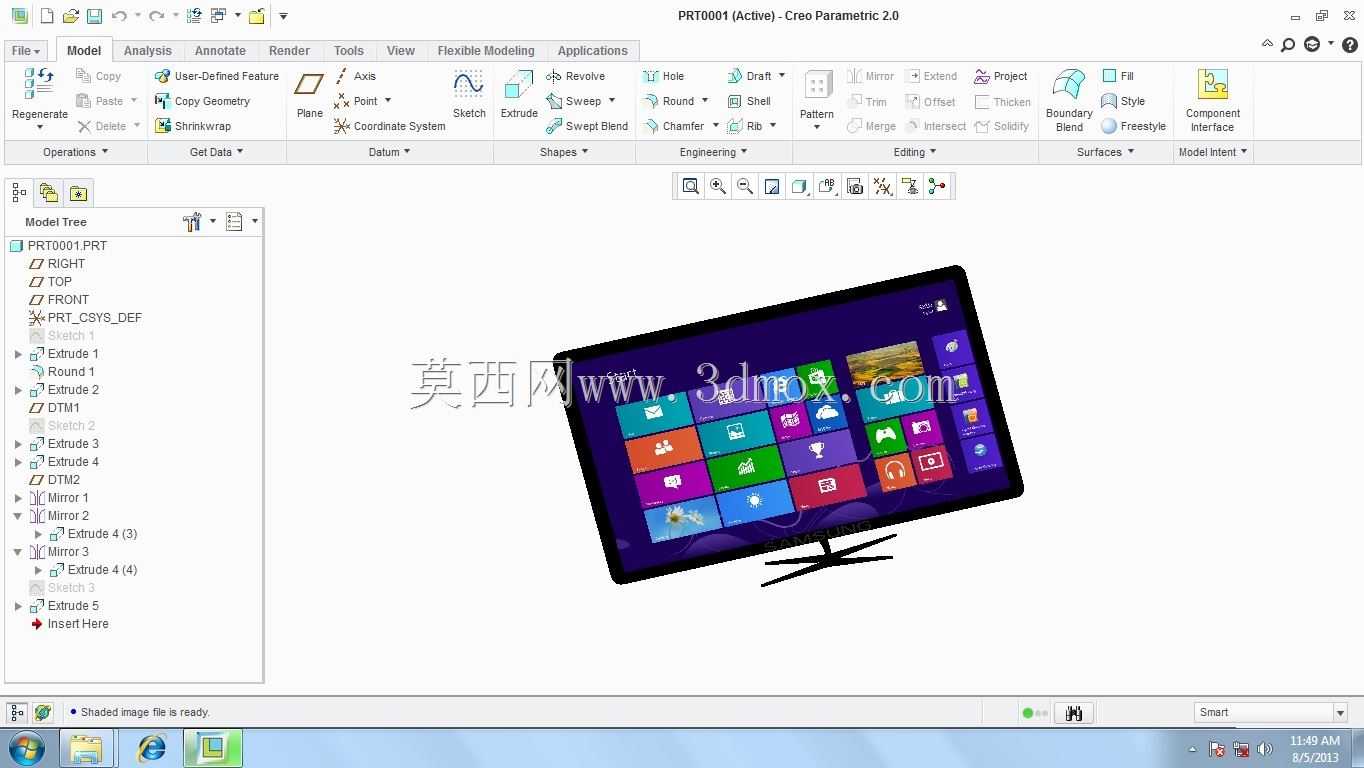The width and height of the screenshot is (1364, 768).
Task: Click the Zoom Out icon
Action: pos(745,186)
